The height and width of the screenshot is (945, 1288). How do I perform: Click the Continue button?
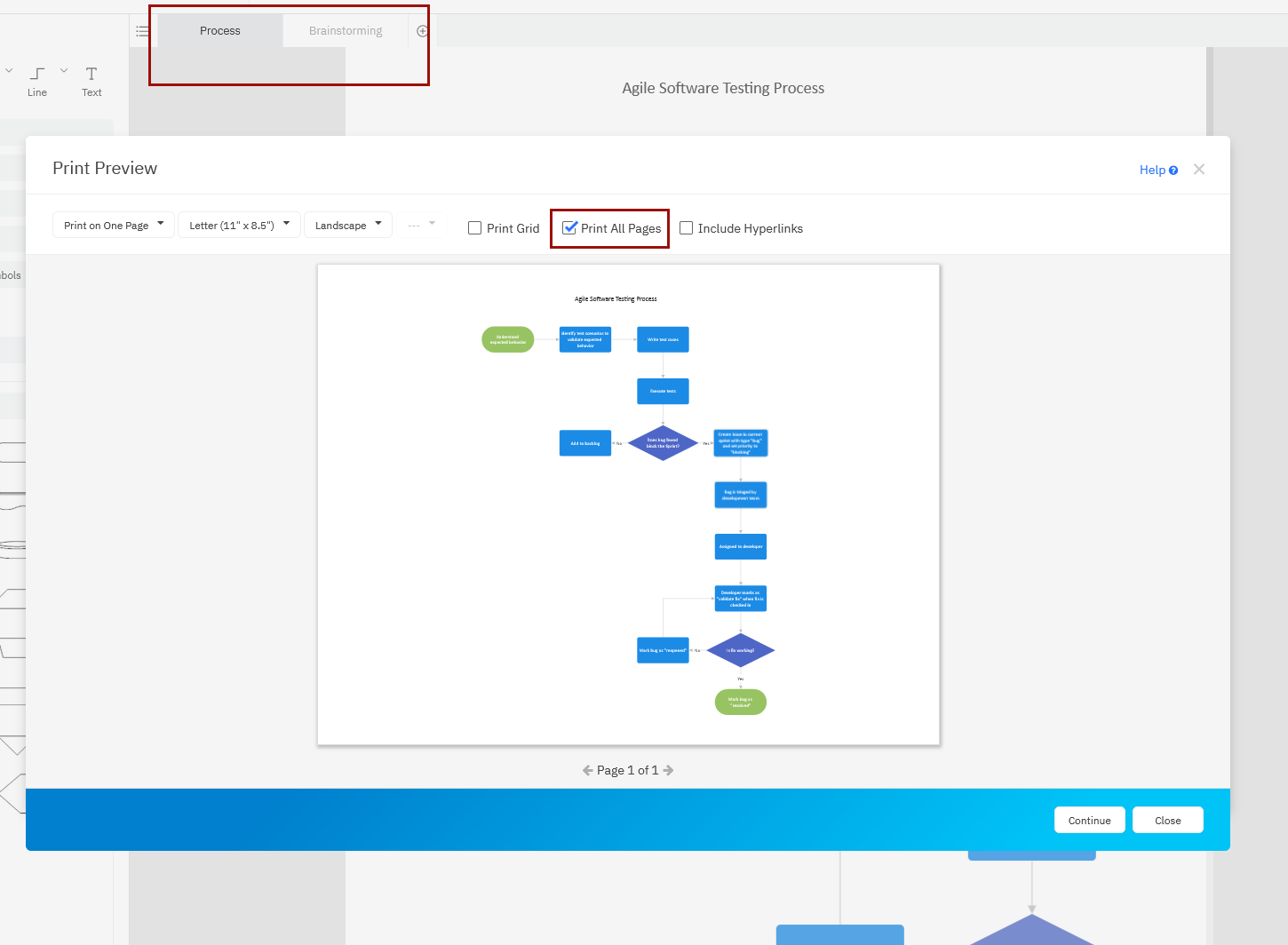click(1090, 820)
